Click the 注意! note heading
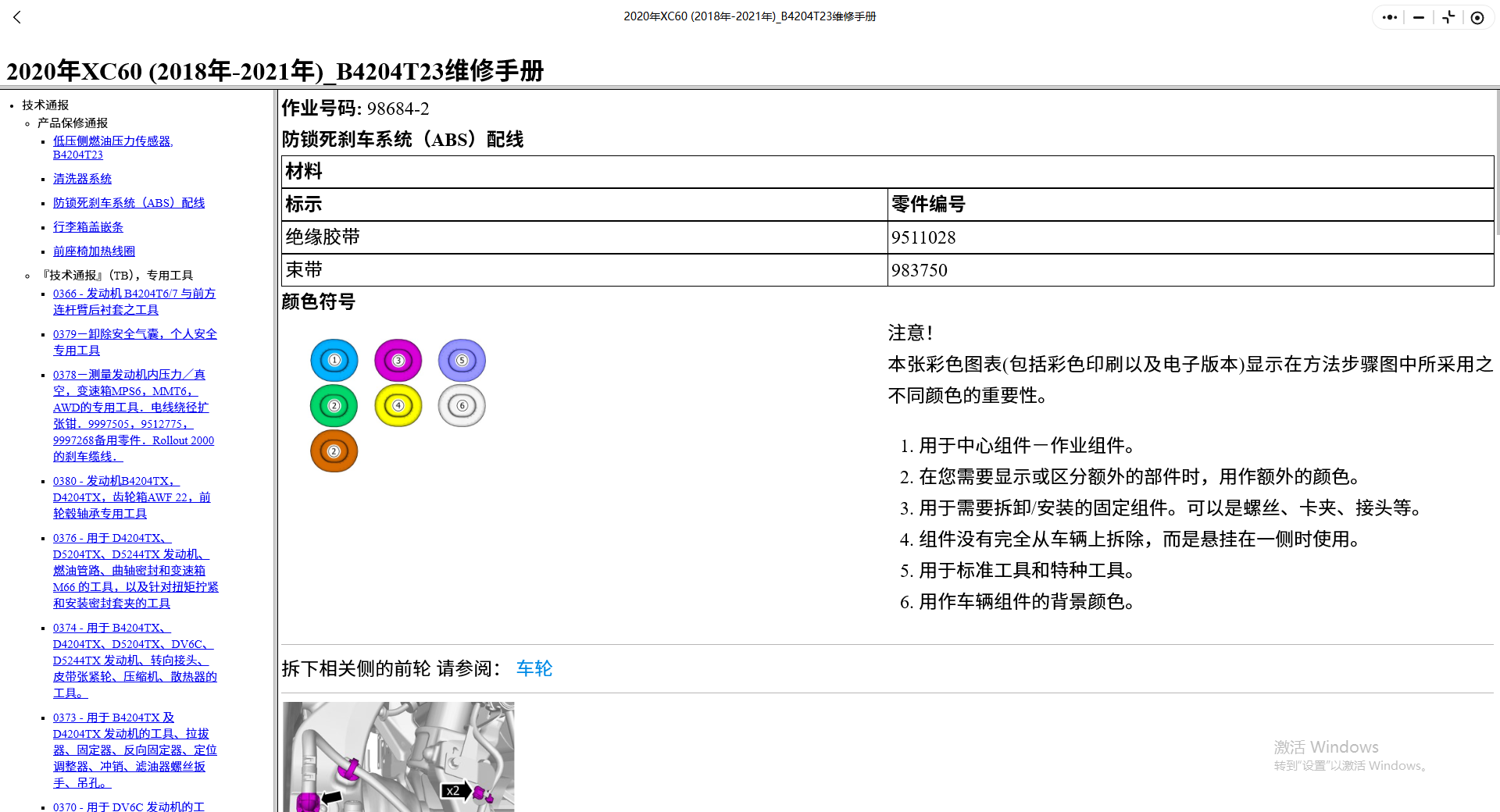This screenshot has height=812, width=1500. click(x=911, y=333)
